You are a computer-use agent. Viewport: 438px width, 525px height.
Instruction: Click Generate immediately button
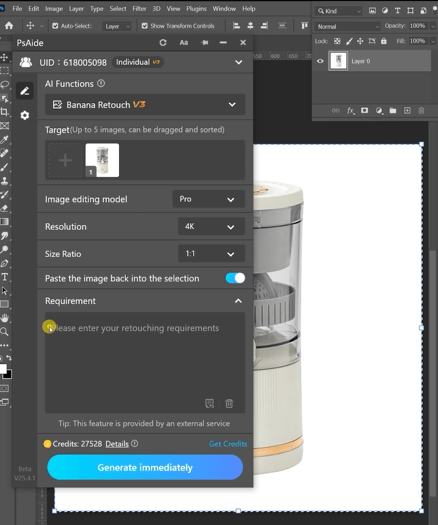point(145,467)
